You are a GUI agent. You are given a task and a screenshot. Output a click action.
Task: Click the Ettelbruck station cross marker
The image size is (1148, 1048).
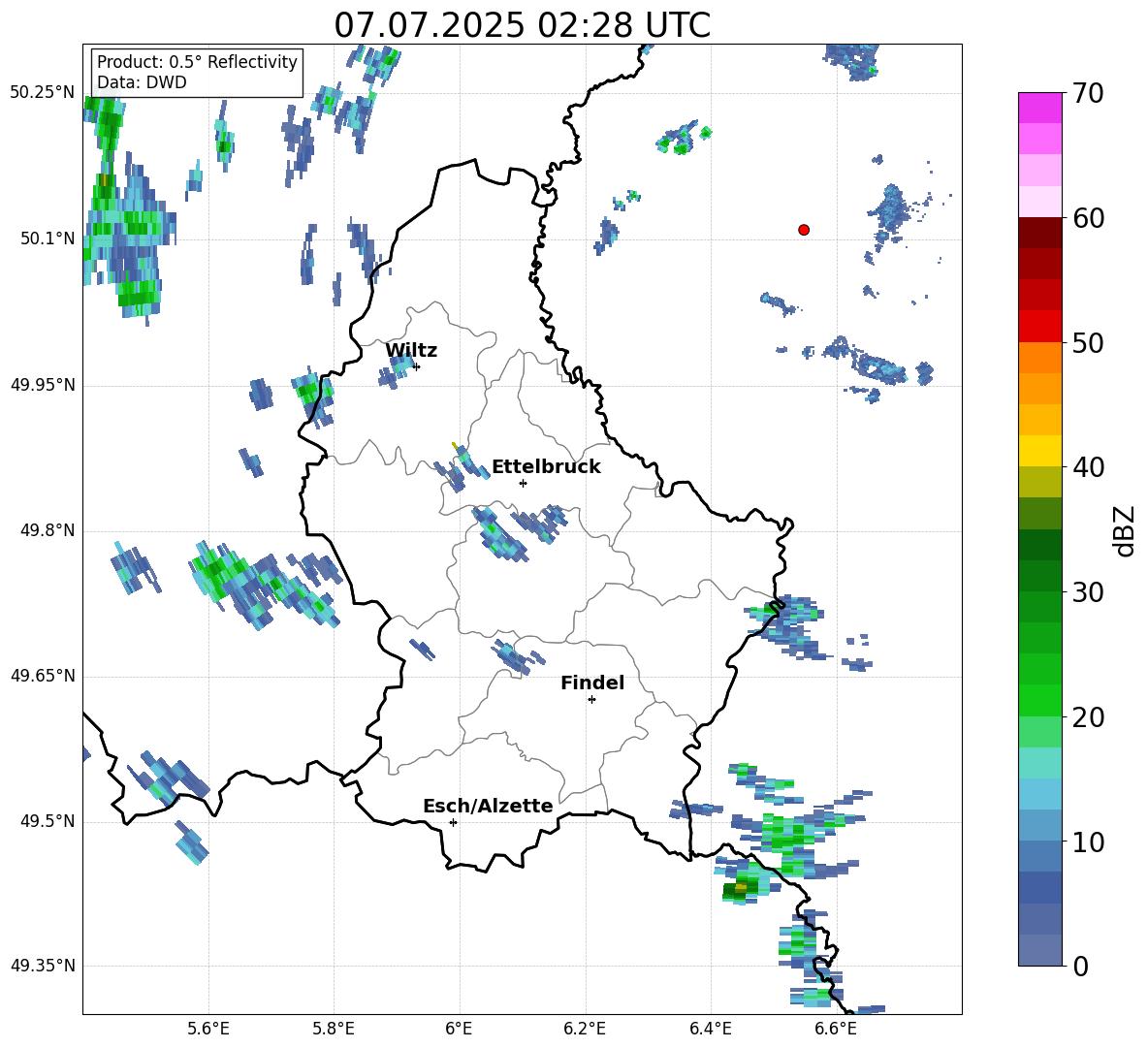coord(523,483)
